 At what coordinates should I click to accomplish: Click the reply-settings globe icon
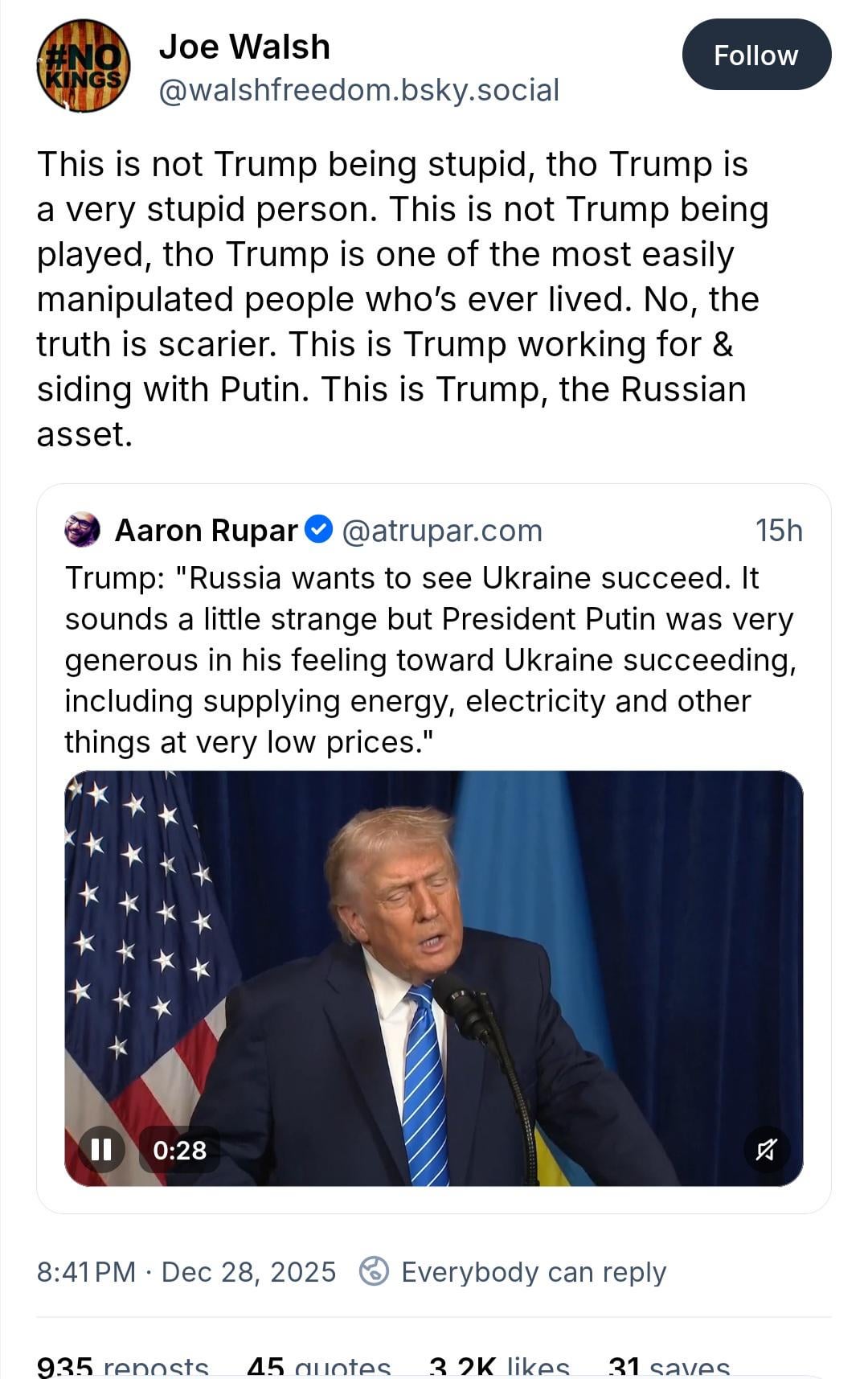pos(374,1272)
